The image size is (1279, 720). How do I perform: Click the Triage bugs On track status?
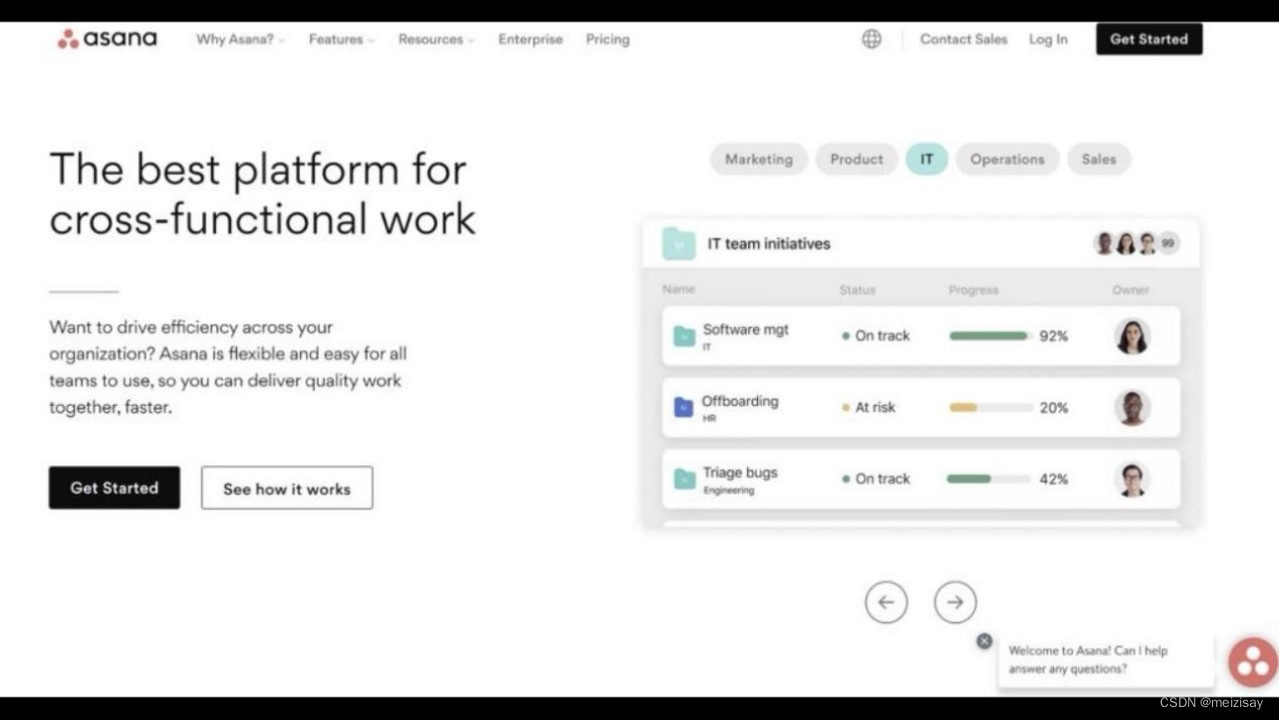(876, 479)
